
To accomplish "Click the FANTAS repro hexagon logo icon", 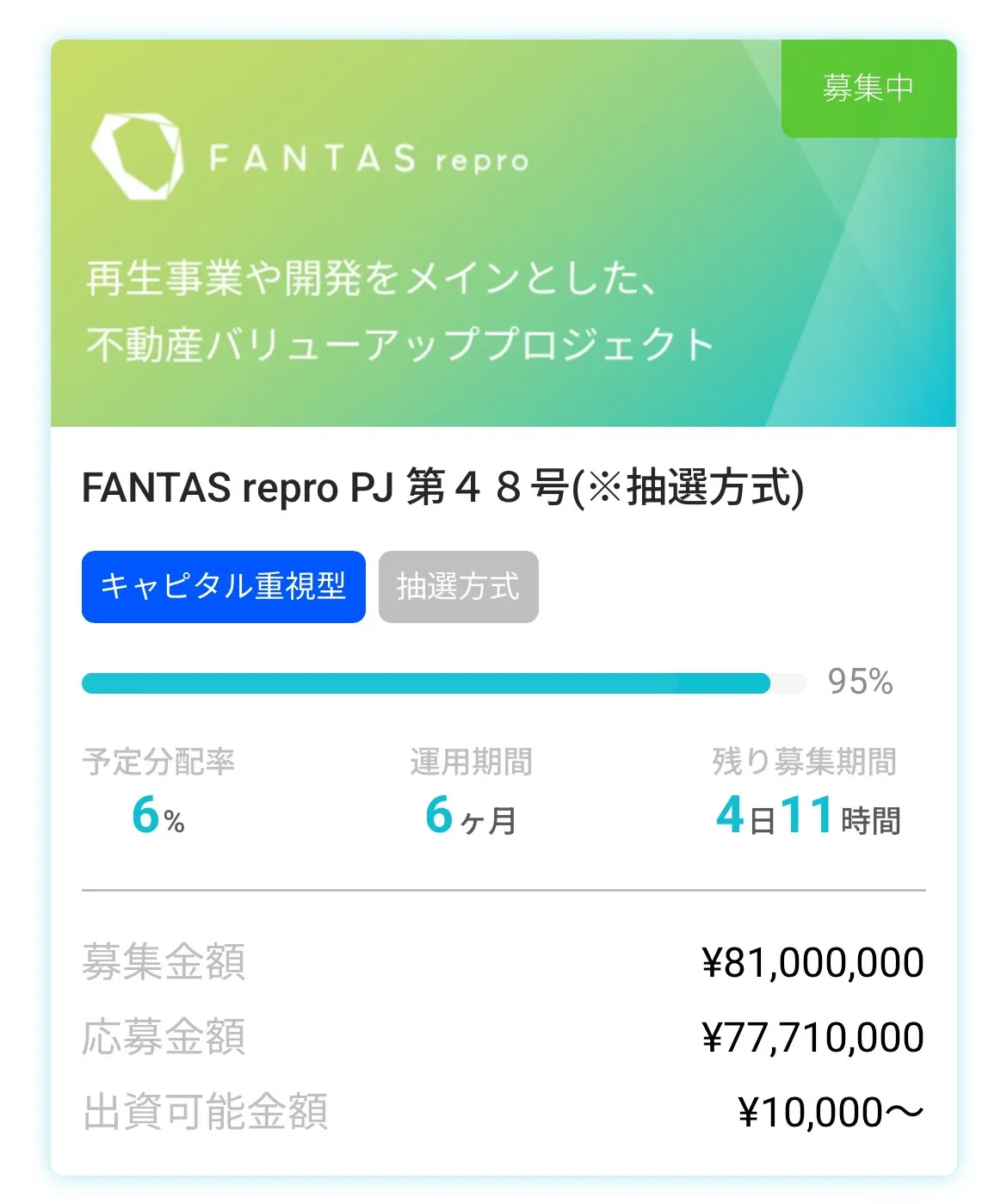I will pyautogui.click(x=137, y=156).
